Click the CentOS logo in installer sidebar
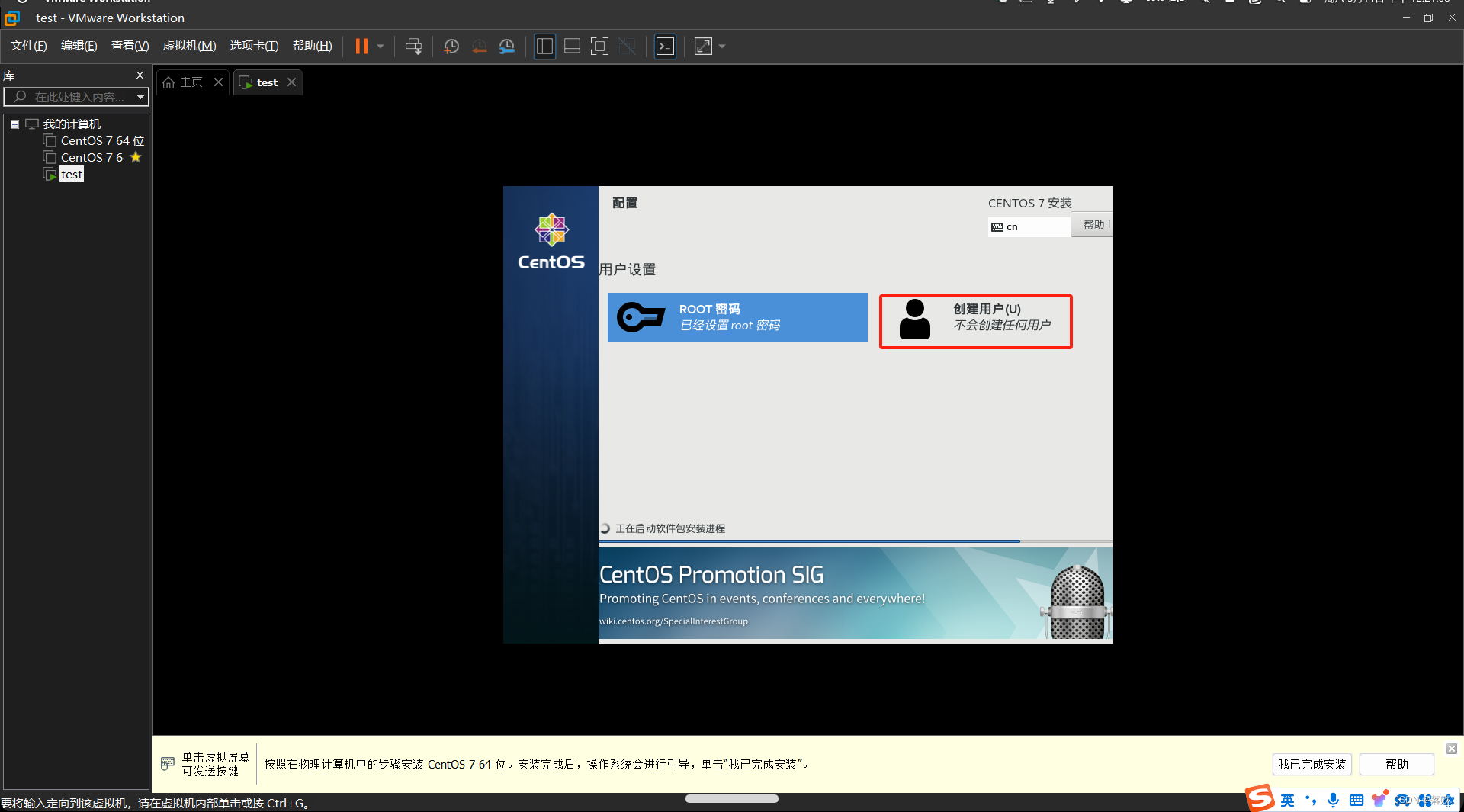This screenshot has height=812, width=1464. (551, 242)
